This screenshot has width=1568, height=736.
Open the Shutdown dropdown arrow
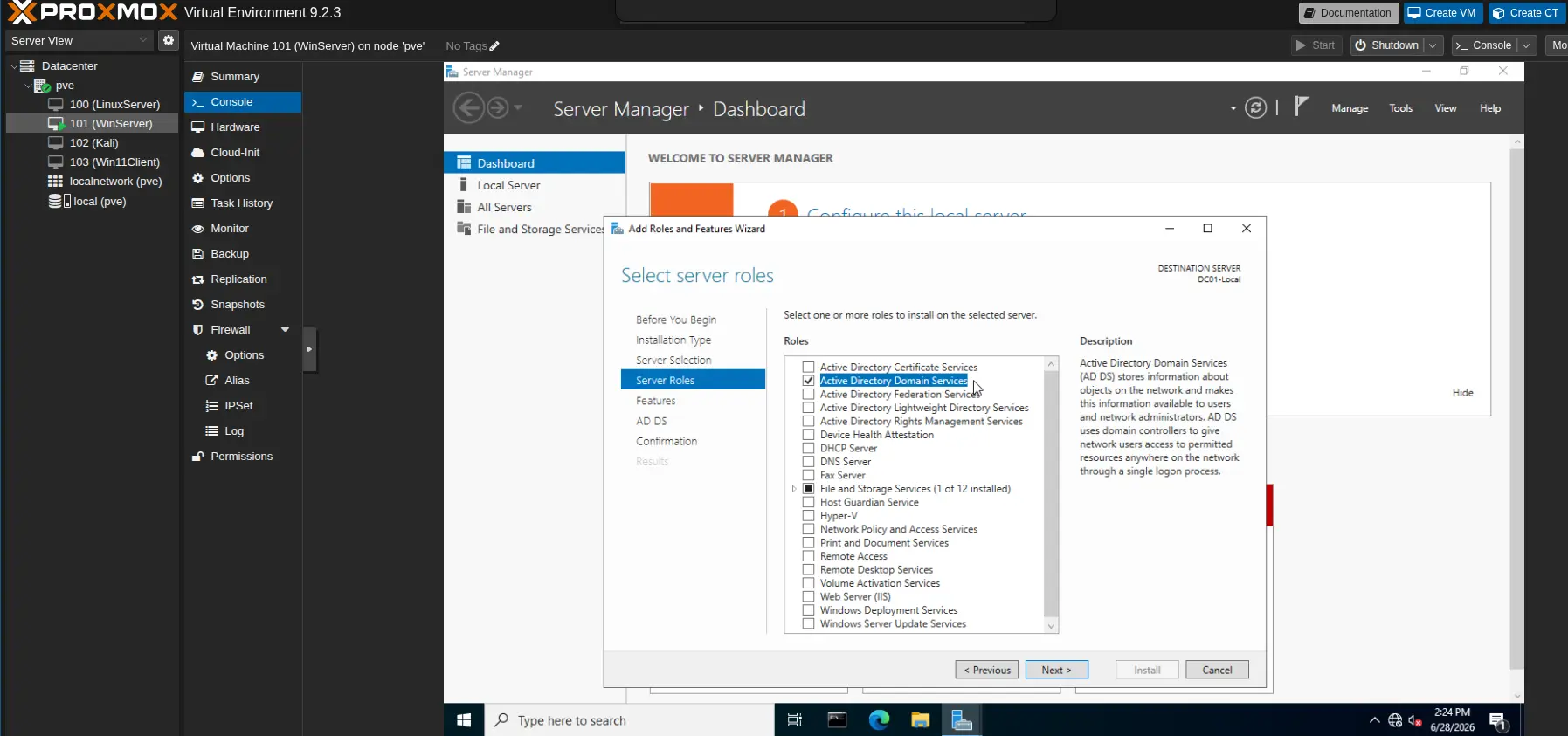1433,45
